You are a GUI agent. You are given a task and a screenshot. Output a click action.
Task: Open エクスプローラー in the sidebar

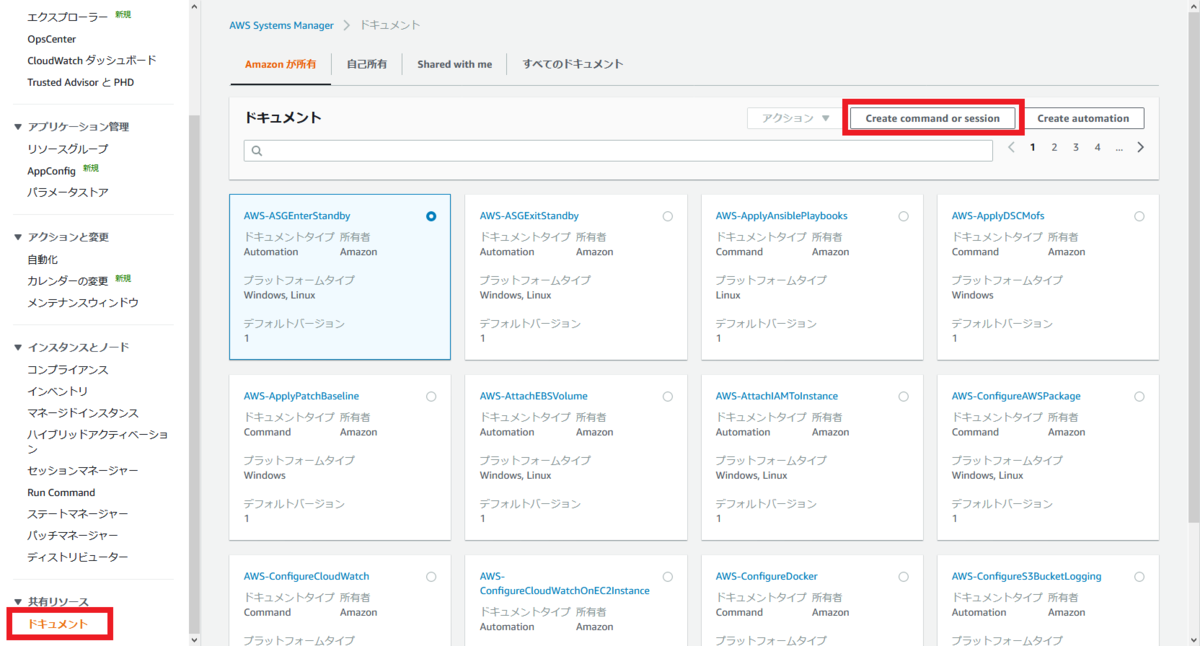[67, 17]
